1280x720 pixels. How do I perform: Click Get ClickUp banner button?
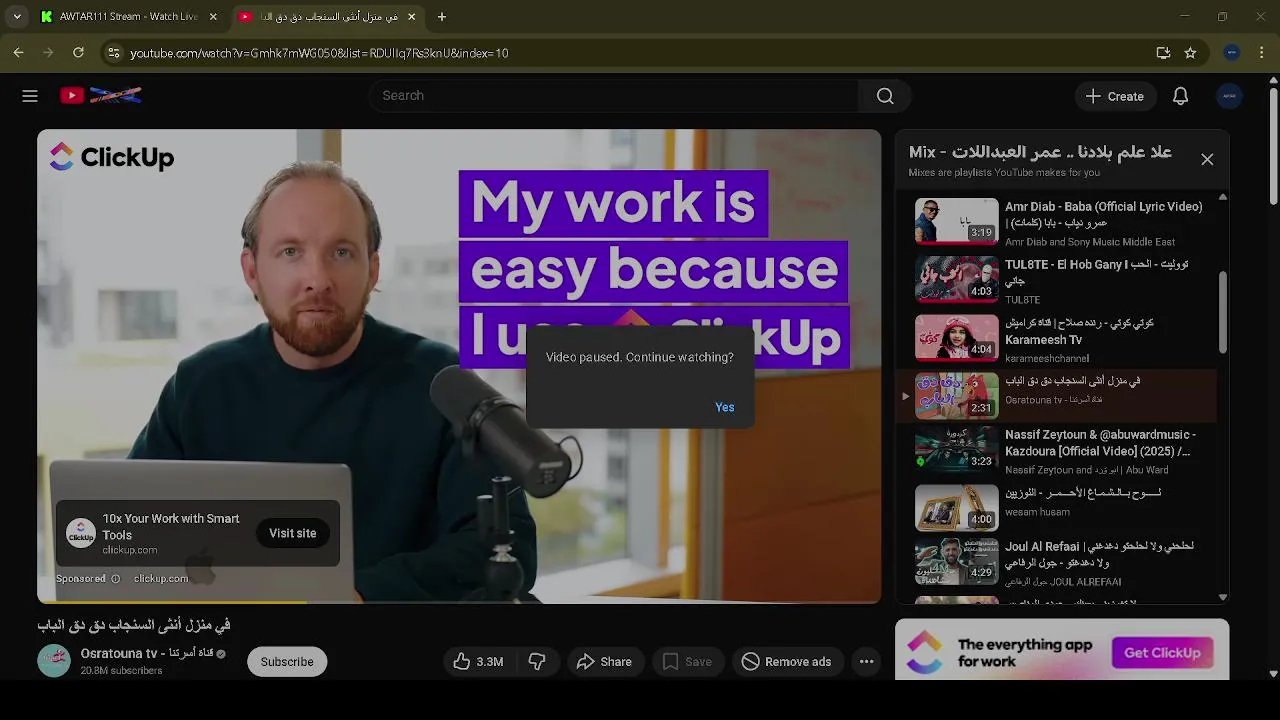[x=1162, y=653]
